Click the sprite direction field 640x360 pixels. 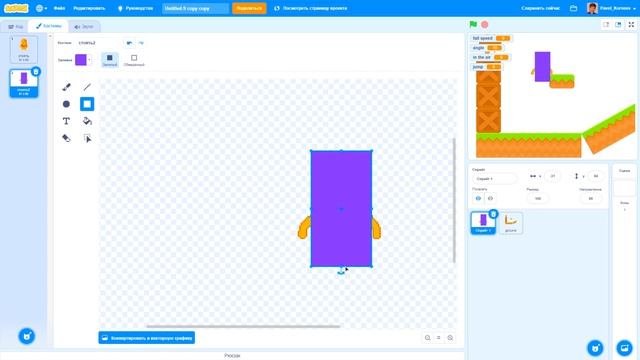(x=591, y=198)
